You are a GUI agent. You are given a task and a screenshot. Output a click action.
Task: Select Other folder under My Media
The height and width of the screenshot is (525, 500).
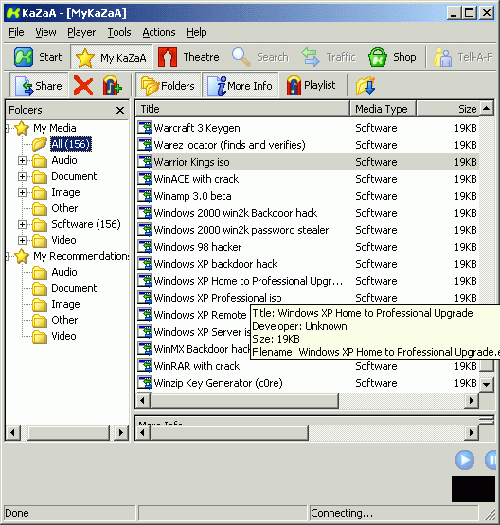pyautogui.click(x=65, y=208)
